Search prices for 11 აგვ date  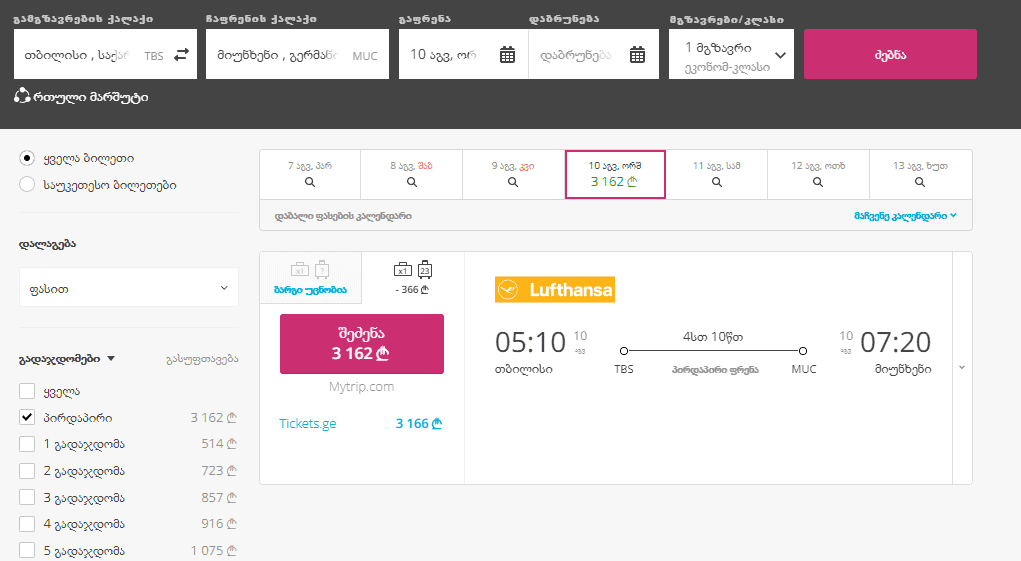pyautogui.click(x=717, y=182)
